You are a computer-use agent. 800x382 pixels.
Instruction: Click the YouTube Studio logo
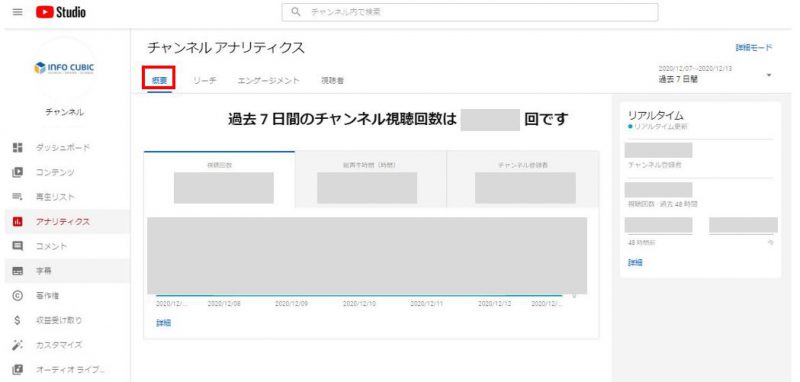click(x=61, y=12)
